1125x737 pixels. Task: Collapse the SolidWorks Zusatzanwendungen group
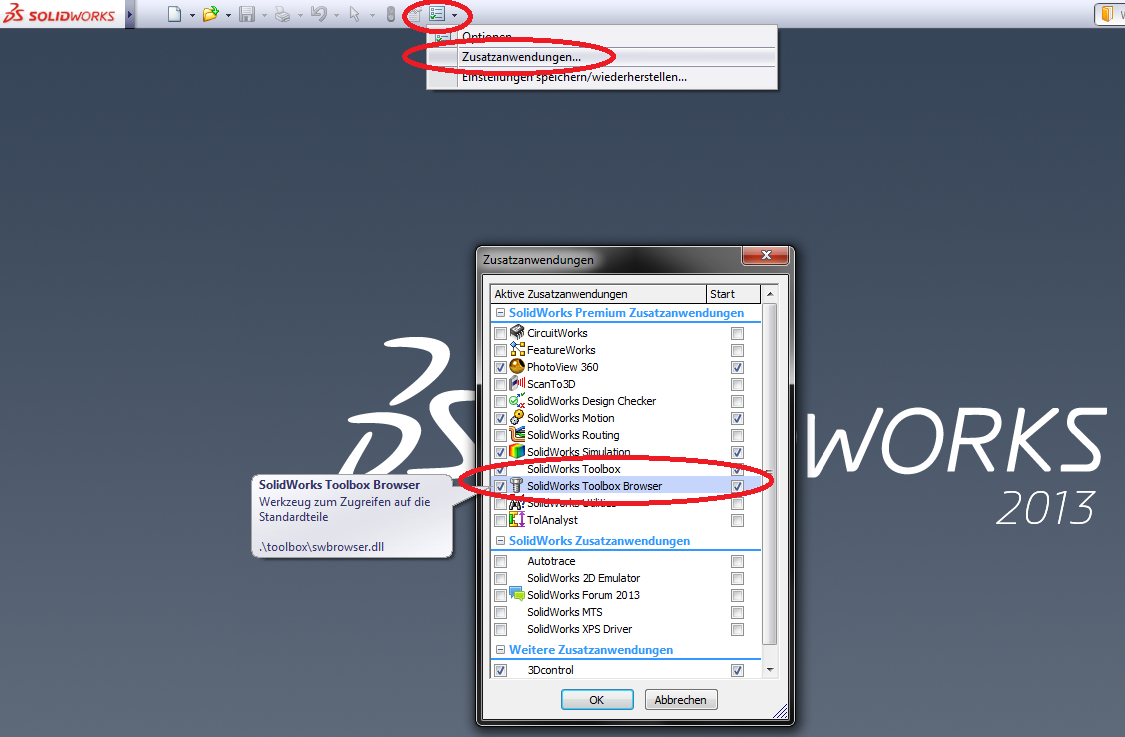point(500,541)
